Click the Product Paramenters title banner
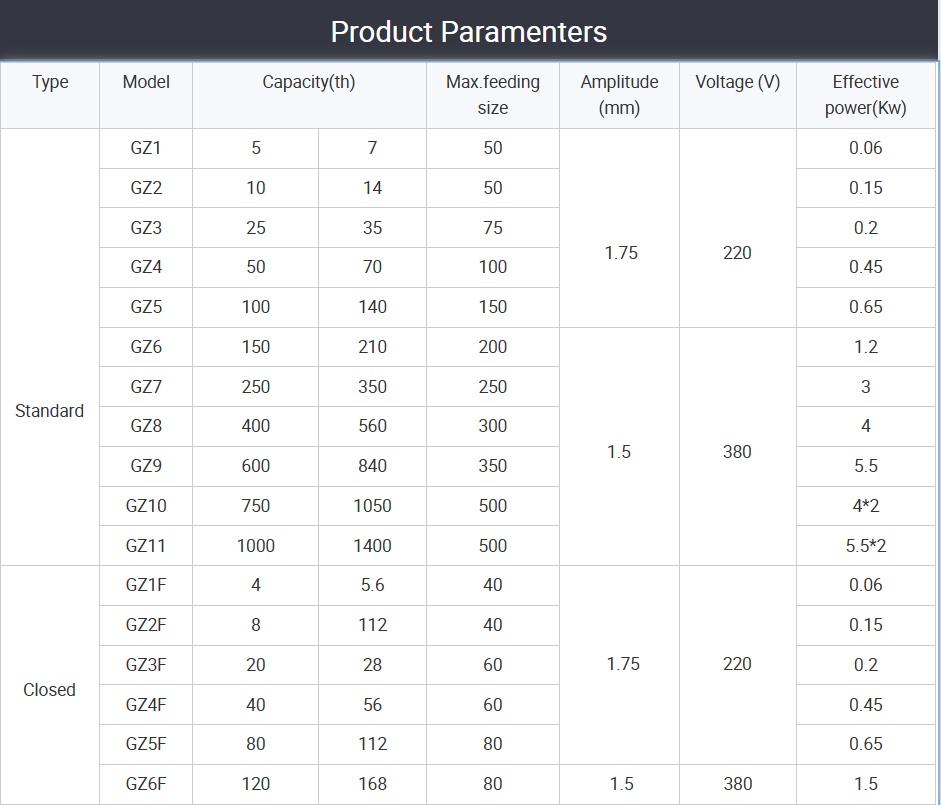This screenshot has width=941, height=805. coord(469,31)
